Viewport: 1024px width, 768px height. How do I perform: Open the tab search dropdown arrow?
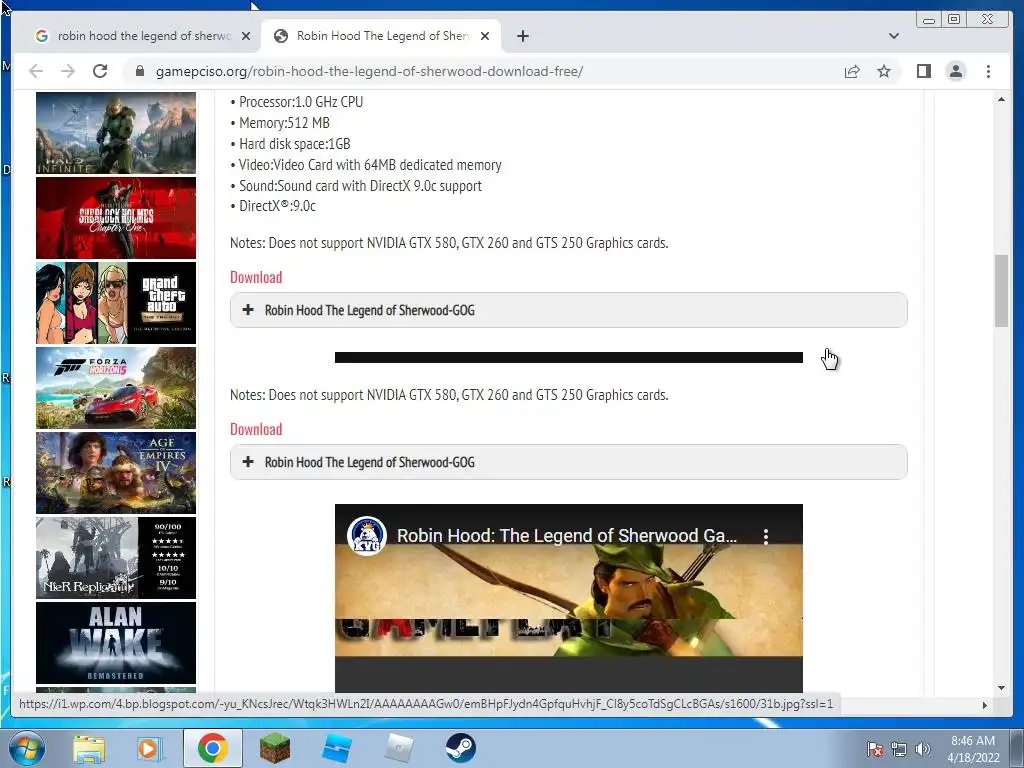click(x=893, y=36)
